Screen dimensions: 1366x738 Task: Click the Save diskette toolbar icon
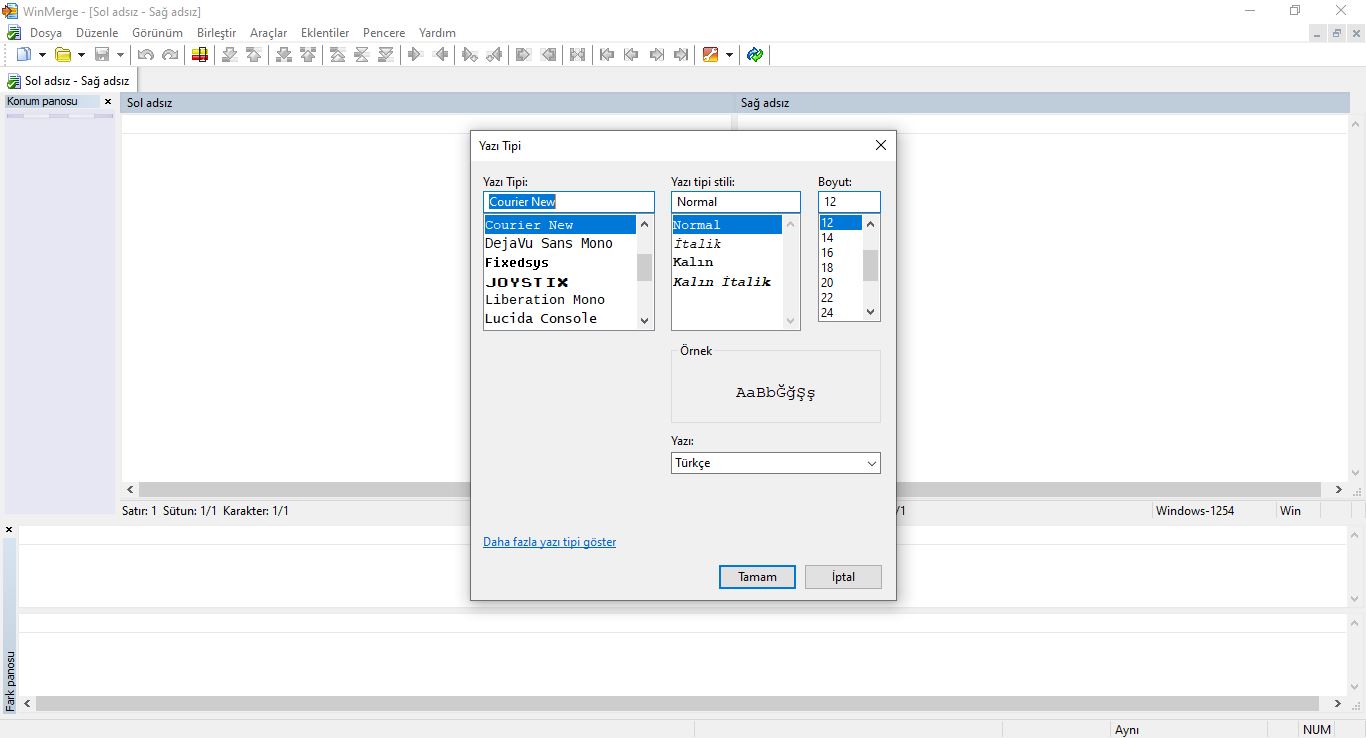click(x=102, y=55)
